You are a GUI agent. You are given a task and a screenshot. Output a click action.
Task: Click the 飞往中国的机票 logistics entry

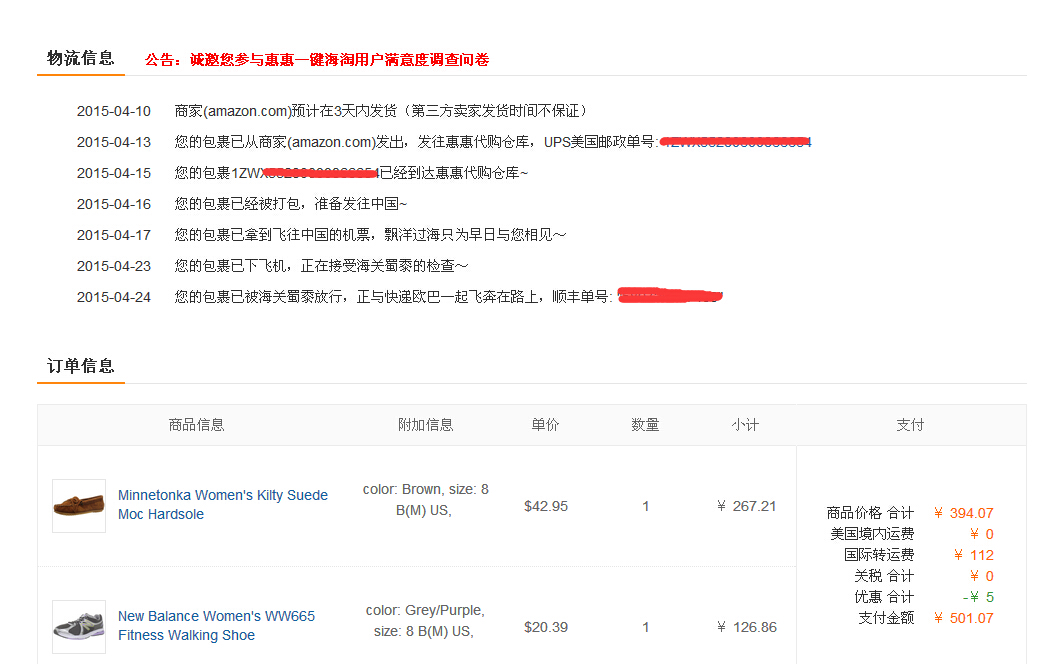tap(370, 235)
